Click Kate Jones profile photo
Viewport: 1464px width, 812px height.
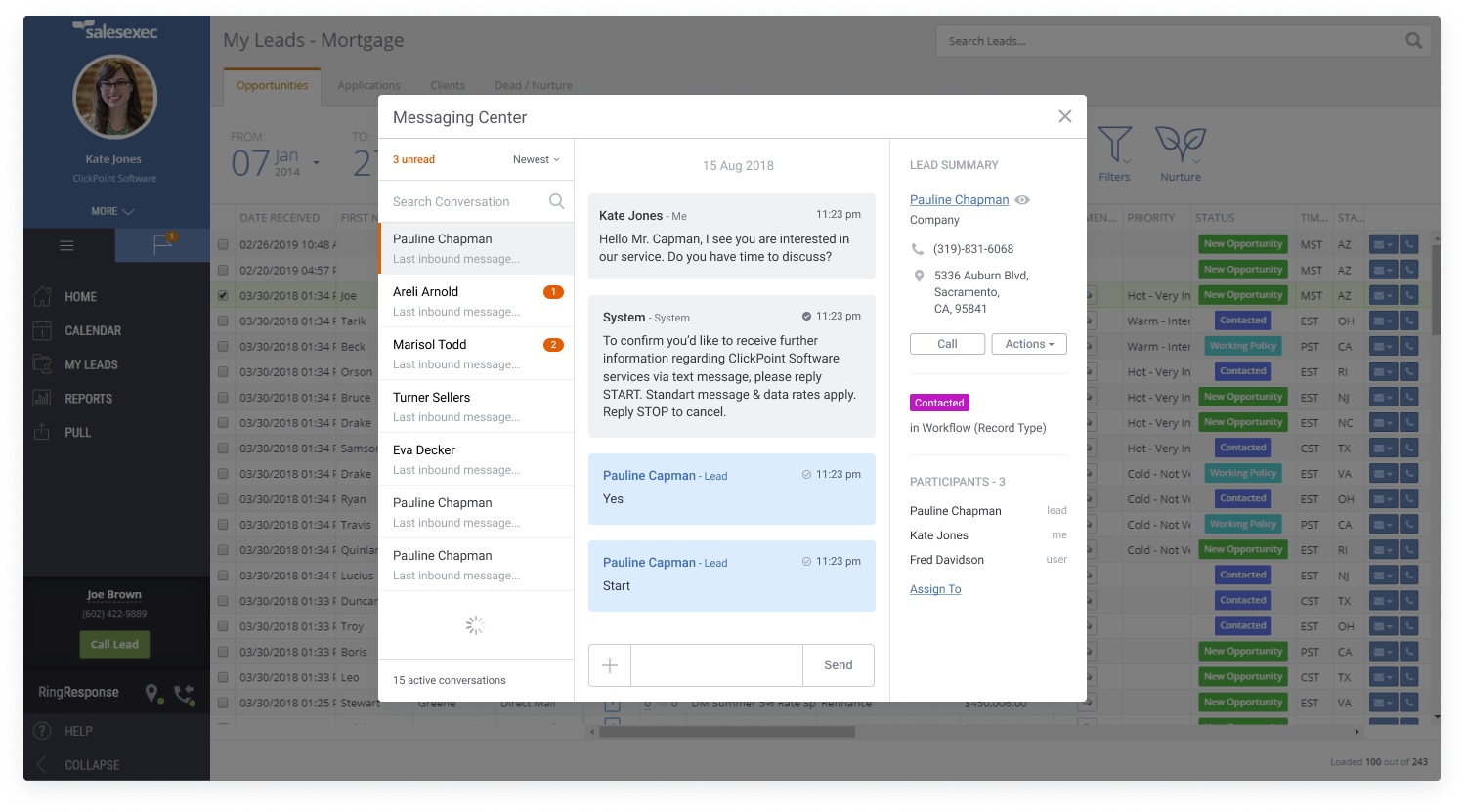coord(114,97)
